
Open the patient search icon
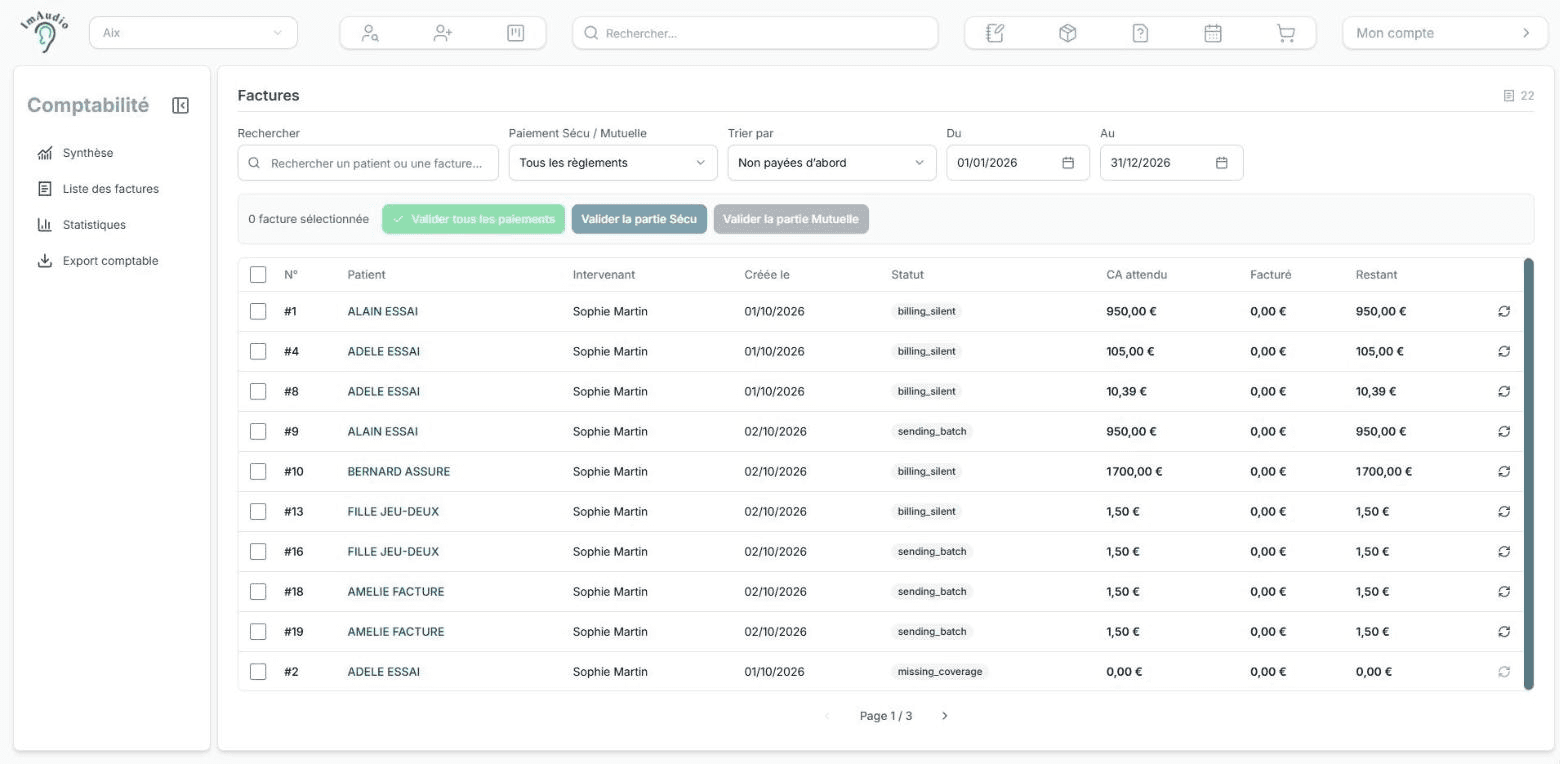coord(370,33)
